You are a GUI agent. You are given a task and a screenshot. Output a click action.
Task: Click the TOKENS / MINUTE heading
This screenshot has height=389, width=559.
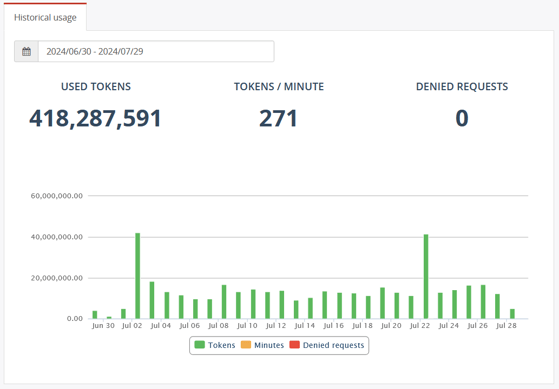(x=279, y=87)
